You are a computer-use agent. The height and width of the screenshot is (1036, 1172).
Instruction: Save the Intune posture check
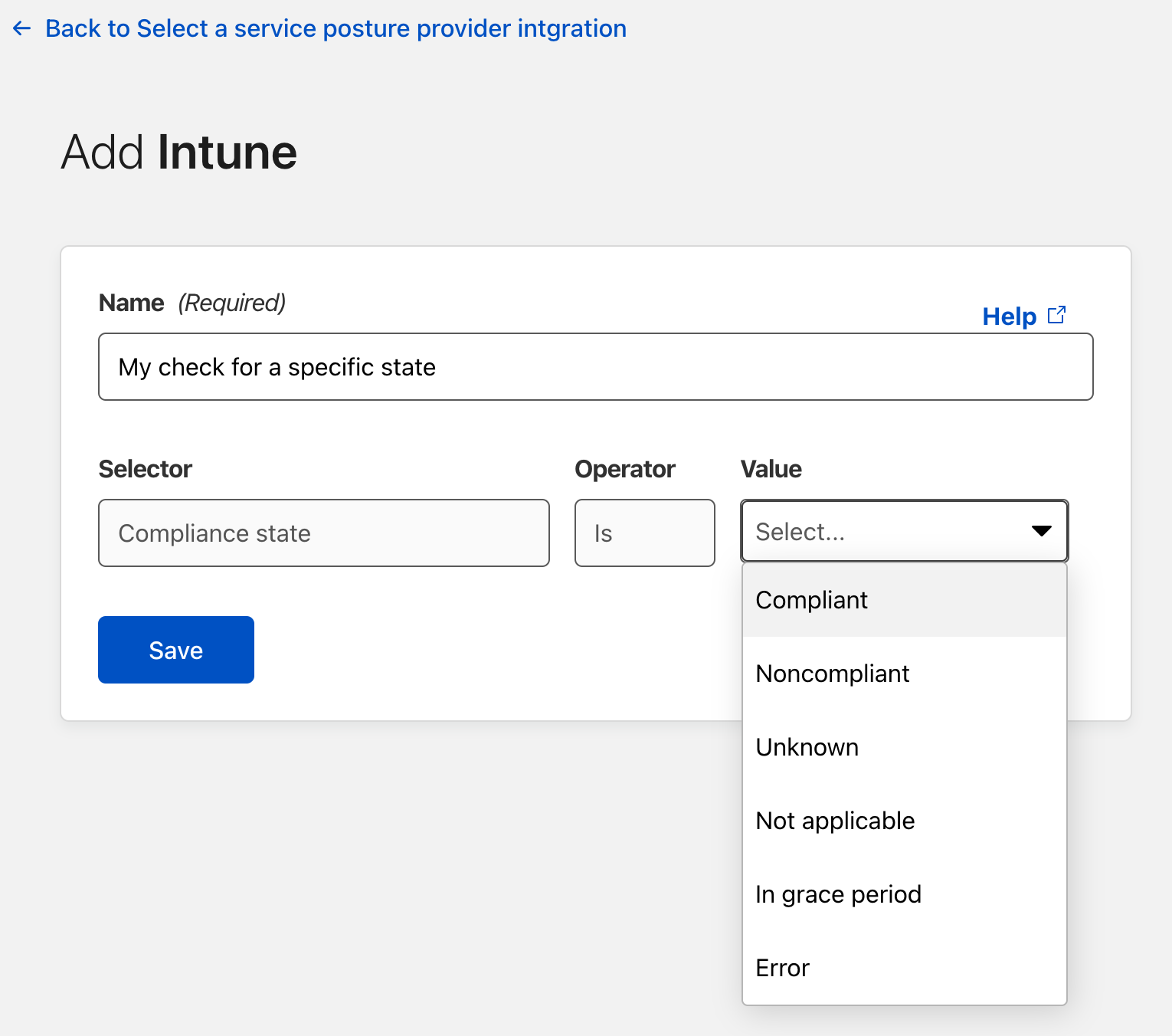point(176,650)
